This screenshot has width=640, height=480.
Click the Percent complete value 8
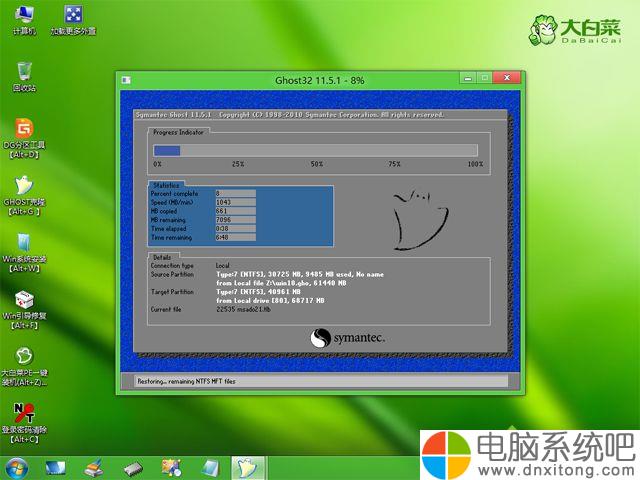pos(236,193)
